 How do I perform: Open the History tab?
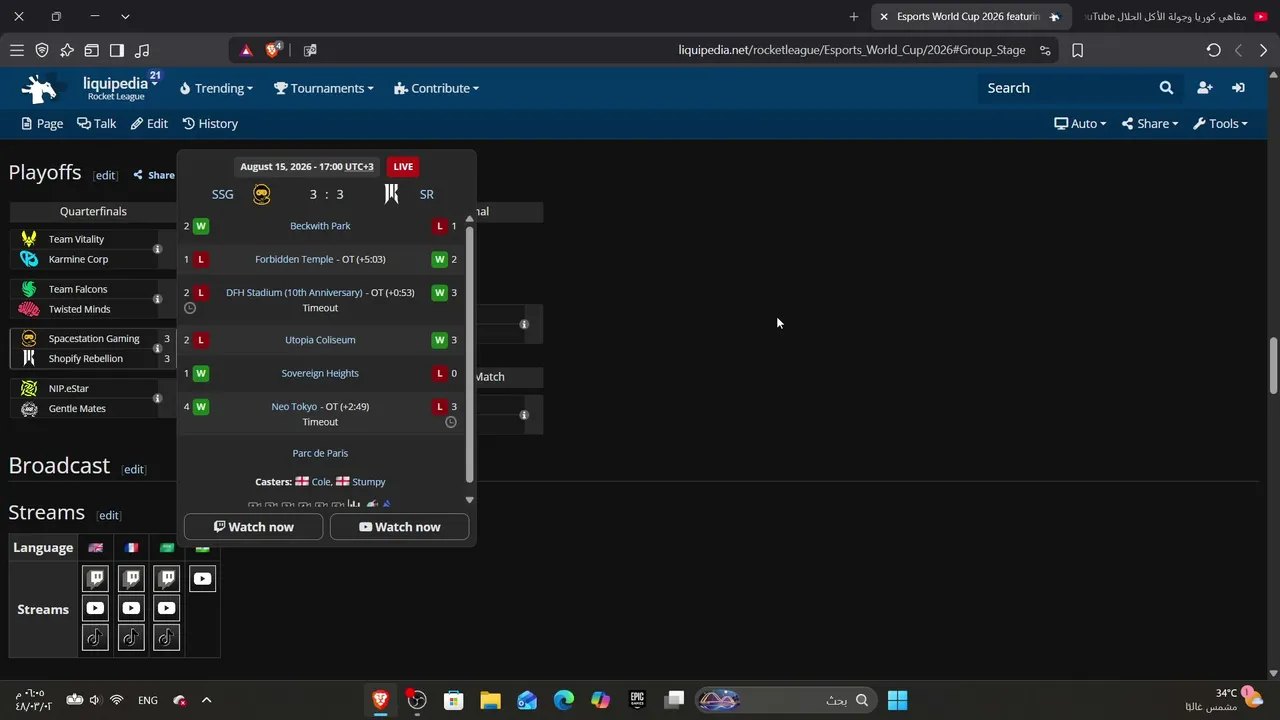[210, 124]
